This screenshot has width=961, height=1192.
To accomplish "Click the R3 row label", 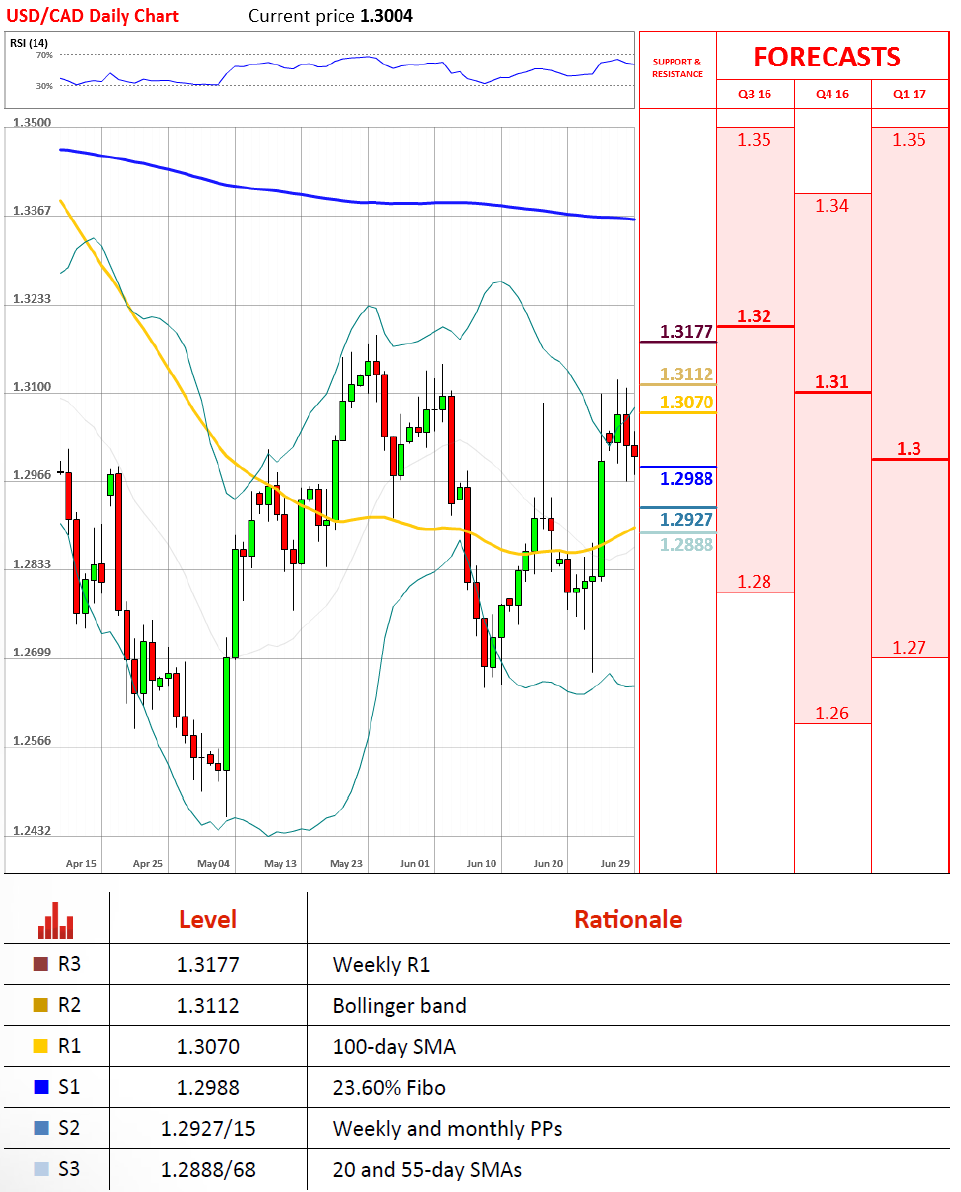I will point(69,964).
